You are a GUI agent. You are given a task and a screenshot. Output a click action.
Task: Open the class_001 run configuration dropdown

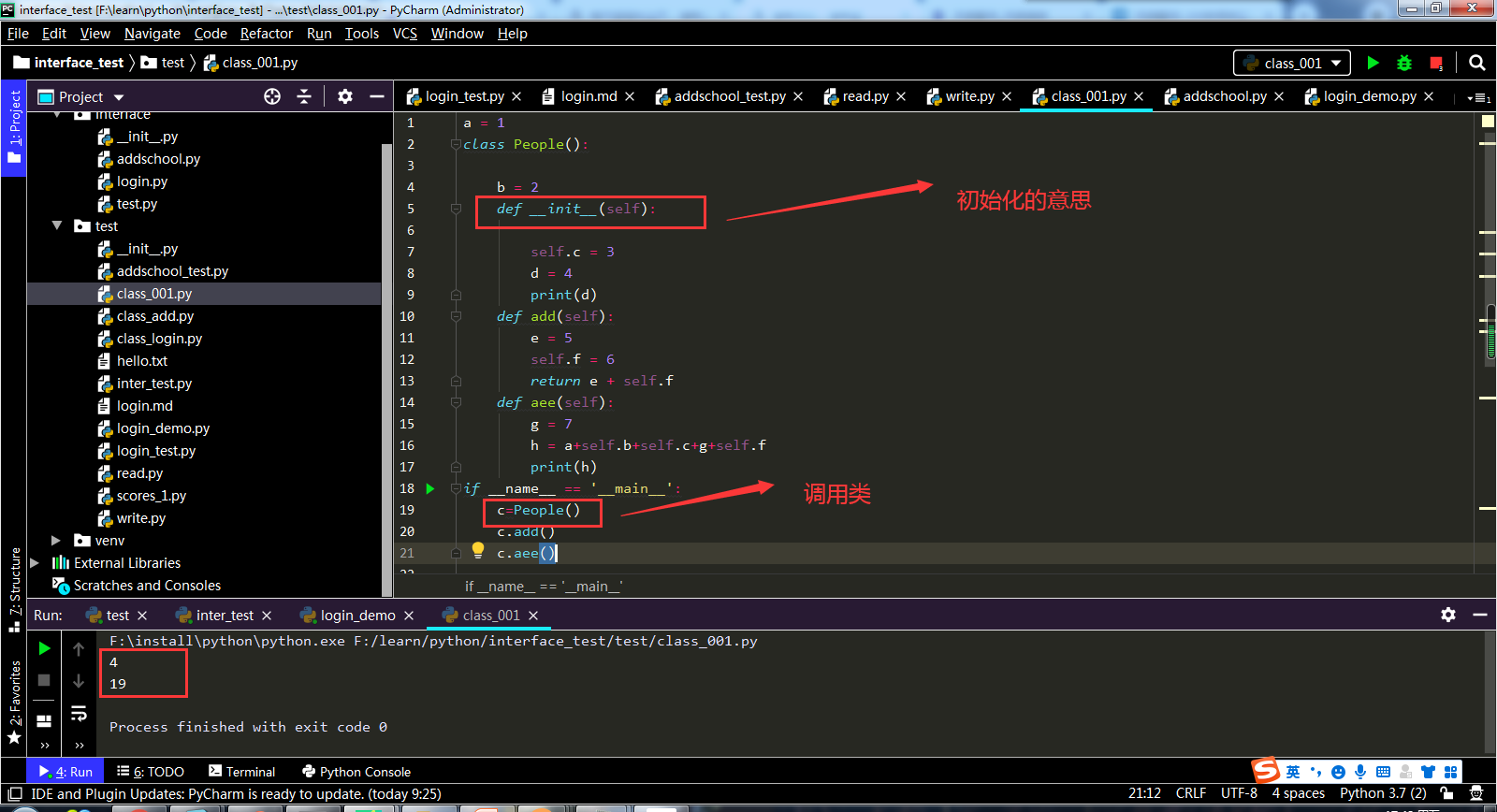pos(1292,63)
